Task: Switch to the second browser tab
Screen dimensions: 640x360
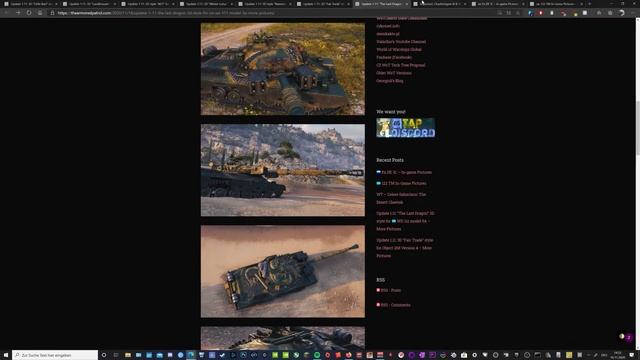Action: [89, 4]
